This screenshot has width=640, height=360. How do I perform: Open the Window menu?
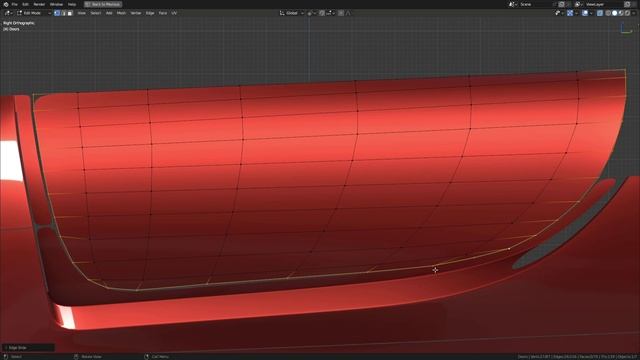point(56,4)
